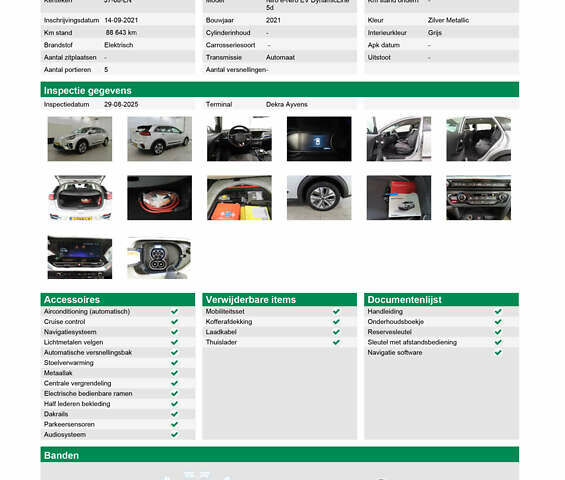Click the Aantal zitplaatsen label
This screenshot has height=480, width=565.
70,58
